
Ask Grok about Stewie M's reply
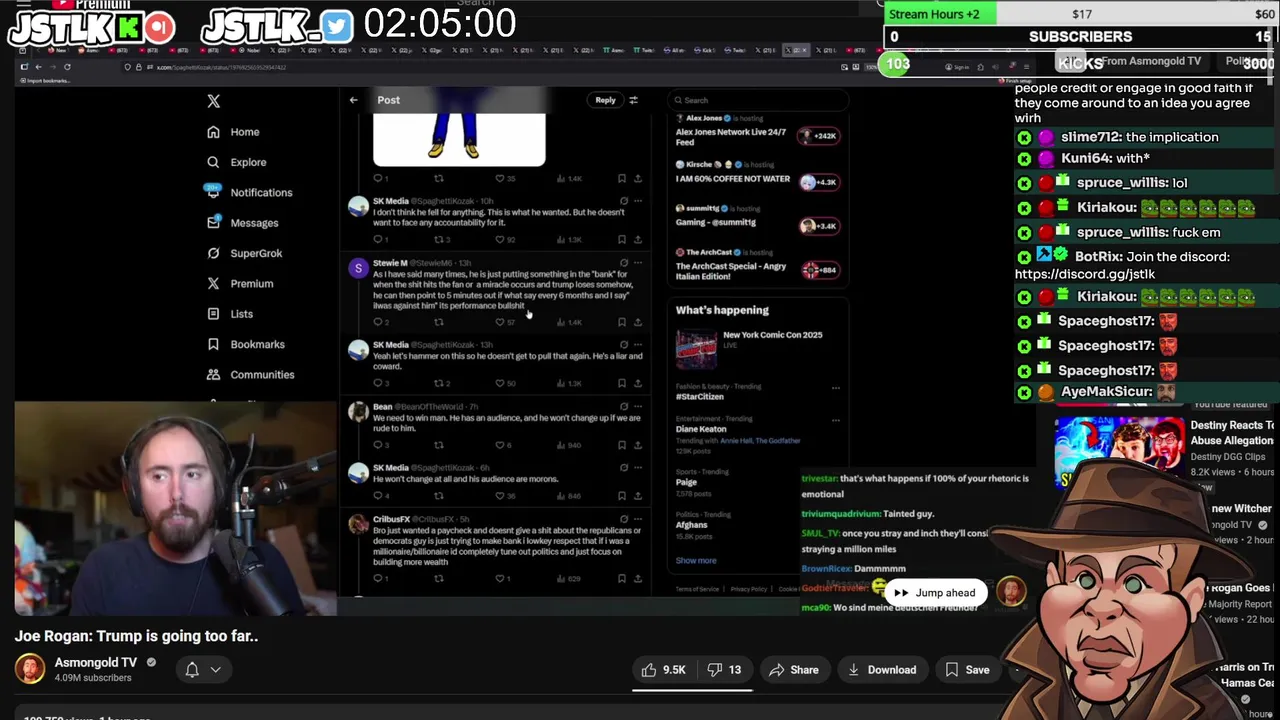[x=624, y=263]
